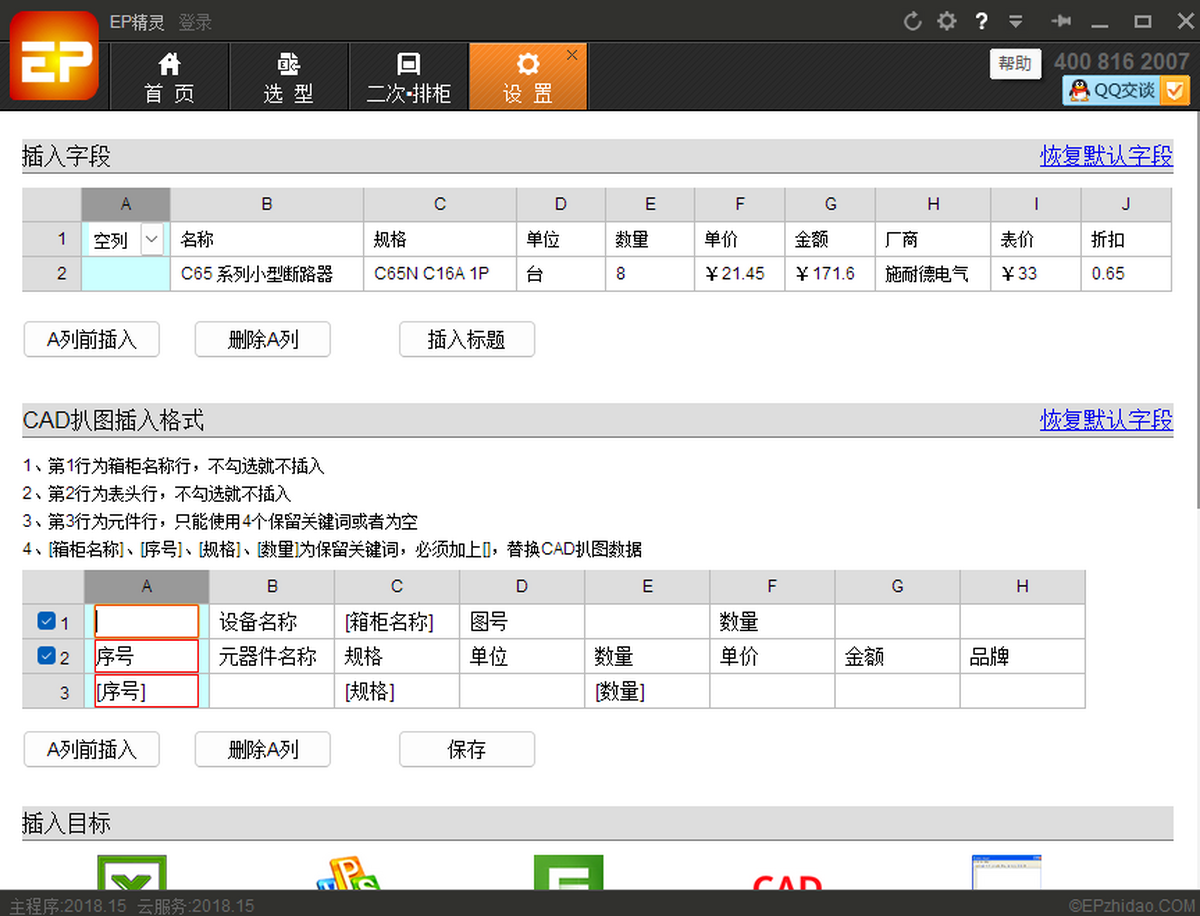Select the C65N C16A 1P cell
Image resolution: width=1200 pixels, height=916 pixels.
[440, 273]
